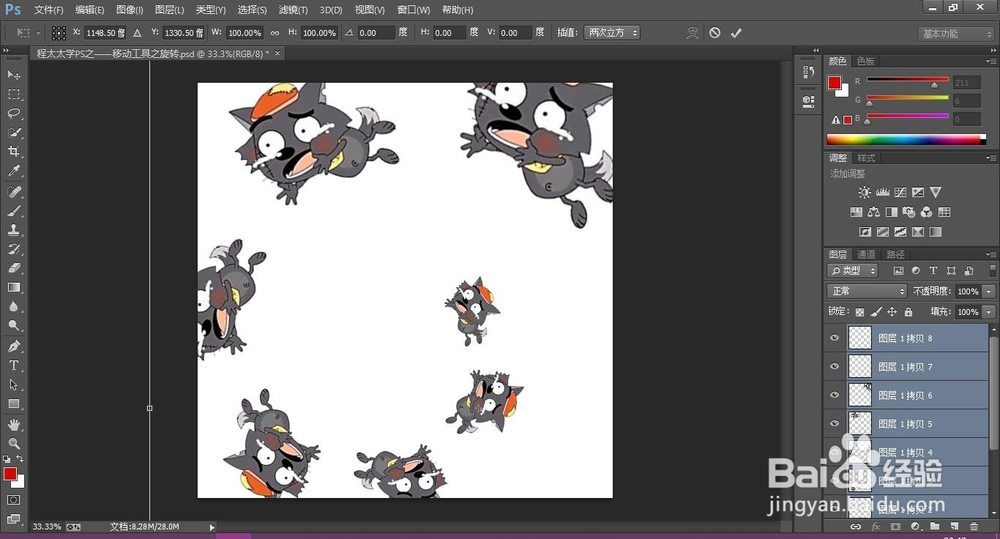Screen dimensions: 1000x539
Task: Switch to the 样式 tab
Action: [x=866, y=158]
